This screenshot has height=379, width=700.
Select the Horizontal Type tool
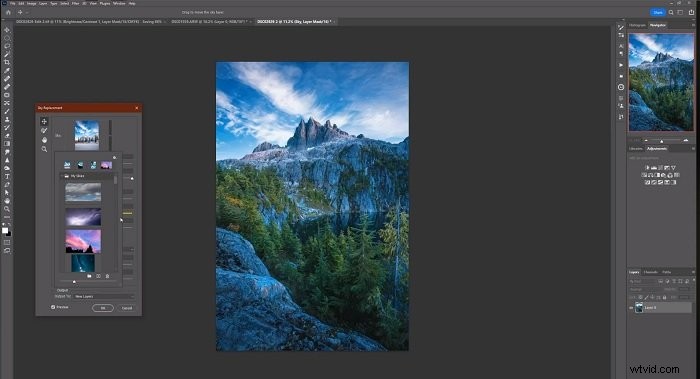point(7,176)
